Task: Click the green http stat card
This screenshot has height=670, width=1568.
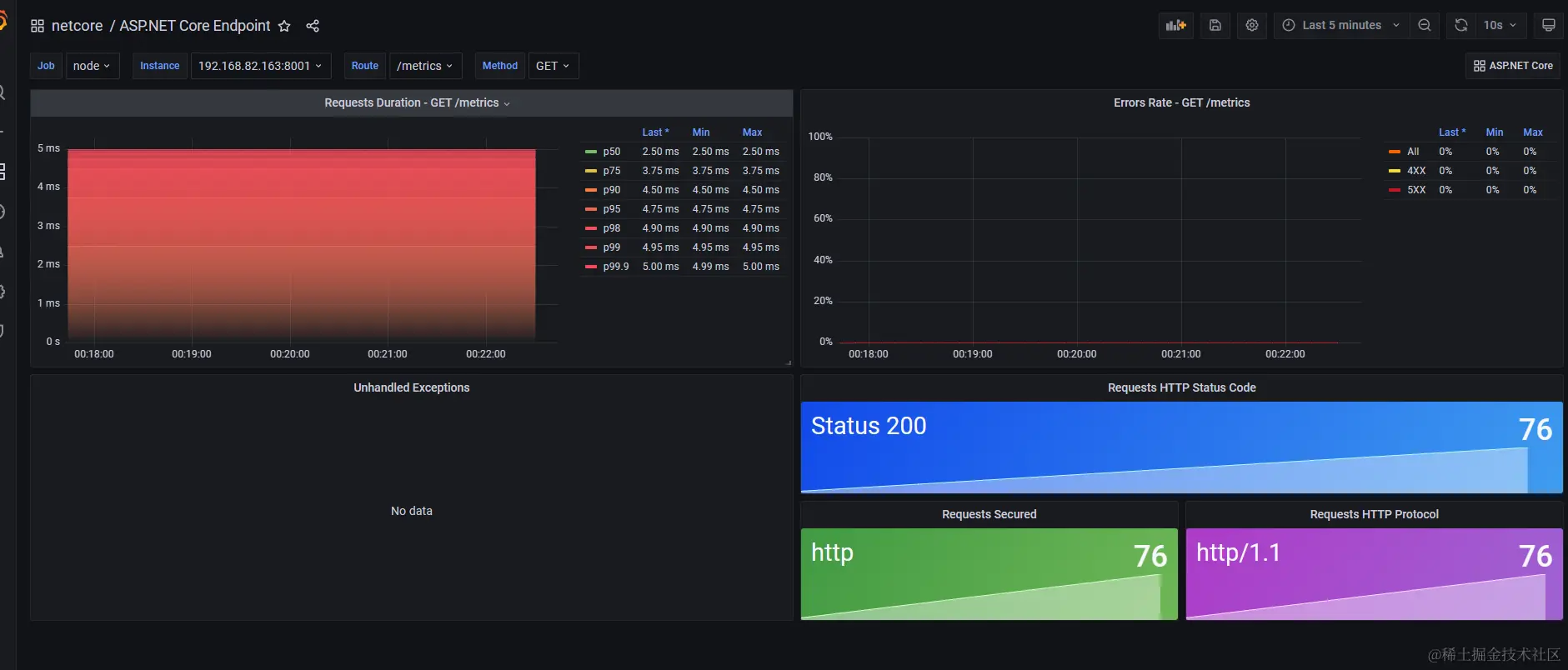Action: click(x=989, y=574)
